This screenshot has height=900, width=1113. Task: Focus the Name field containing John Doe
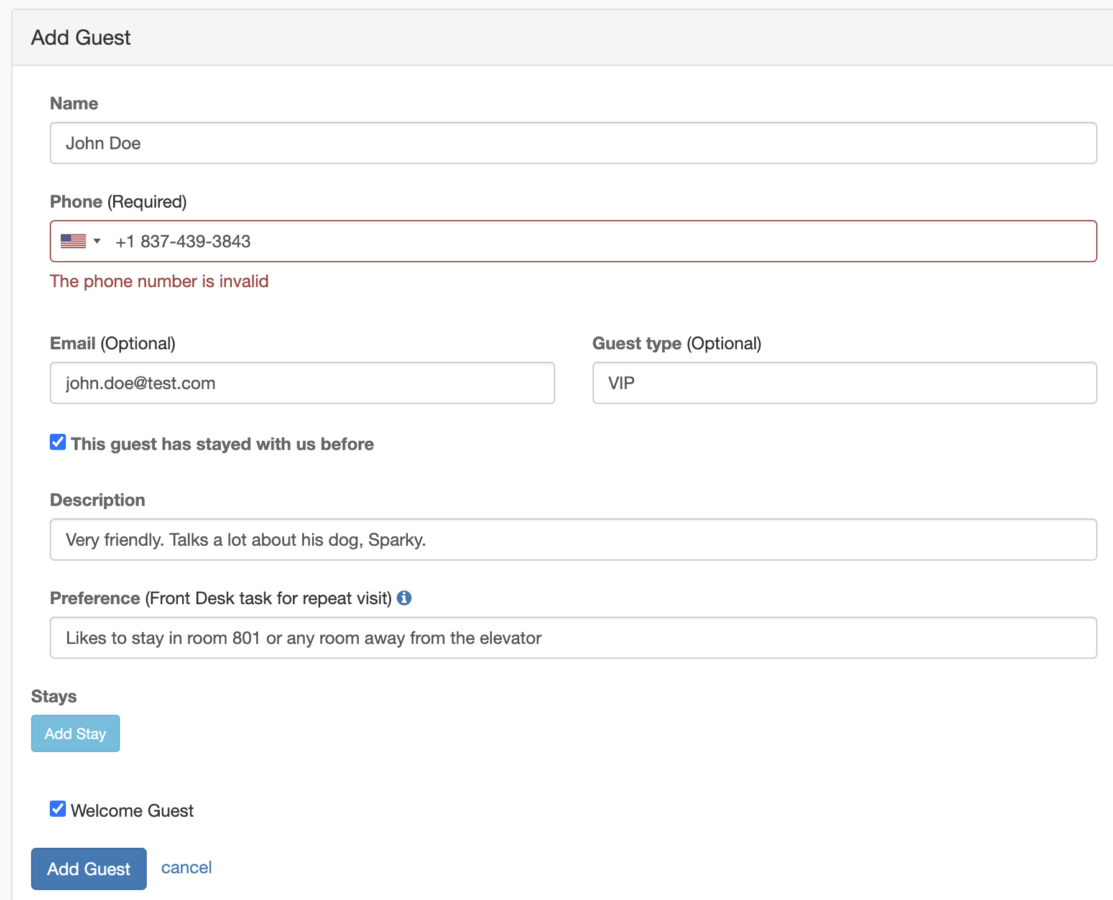click(574, 143)
